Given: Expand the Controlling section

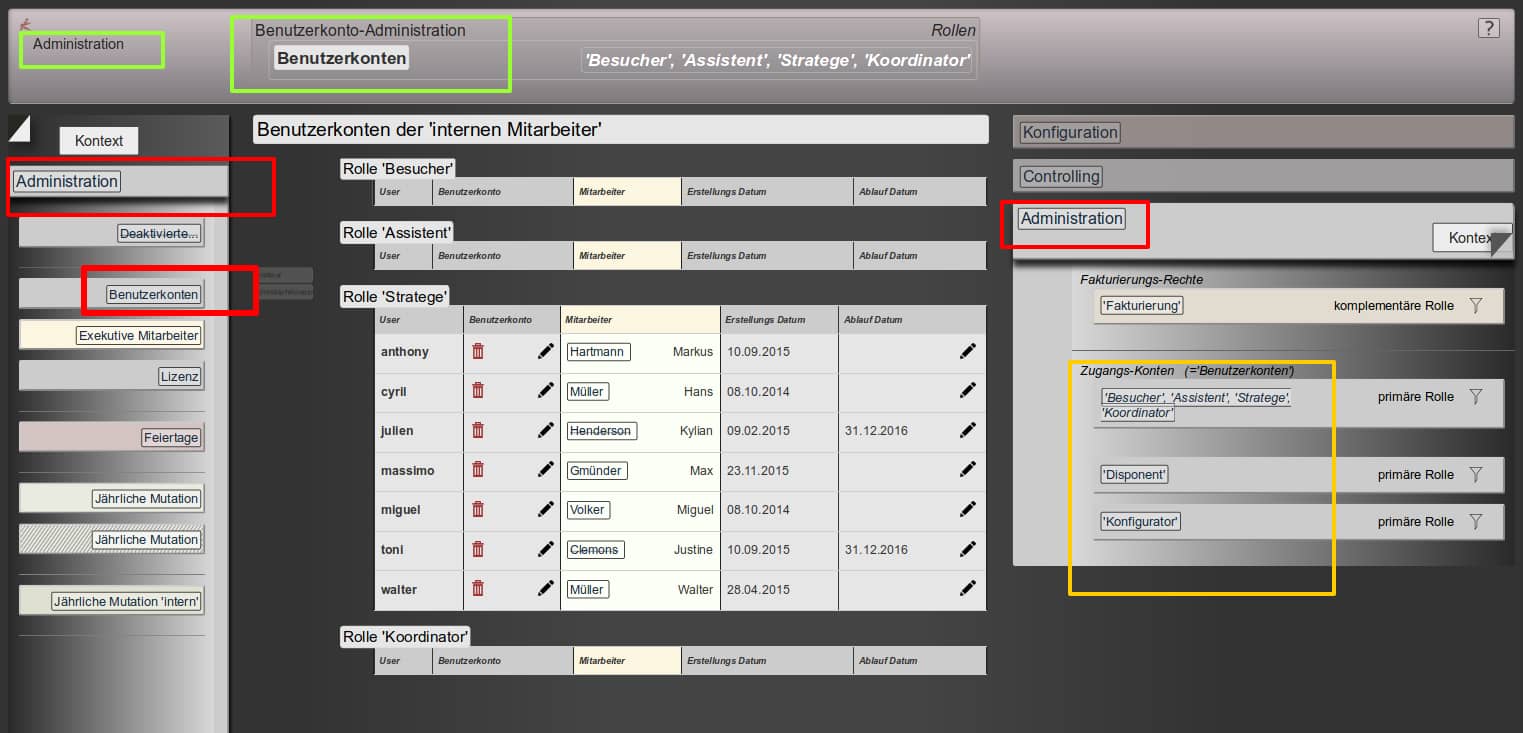Looking at the screenshot, I should pyautogui.click(x=1061, y=177).
